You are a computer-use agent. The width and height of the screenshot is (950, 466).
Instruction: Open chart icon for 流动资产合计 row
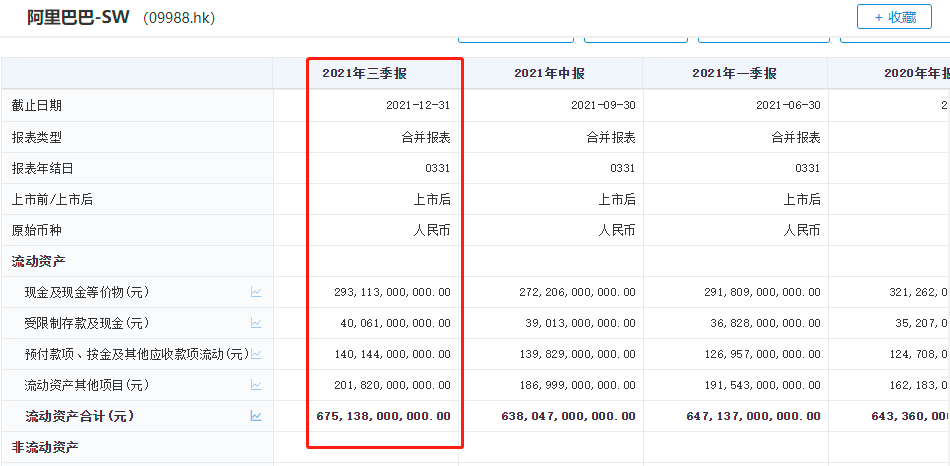256,416
